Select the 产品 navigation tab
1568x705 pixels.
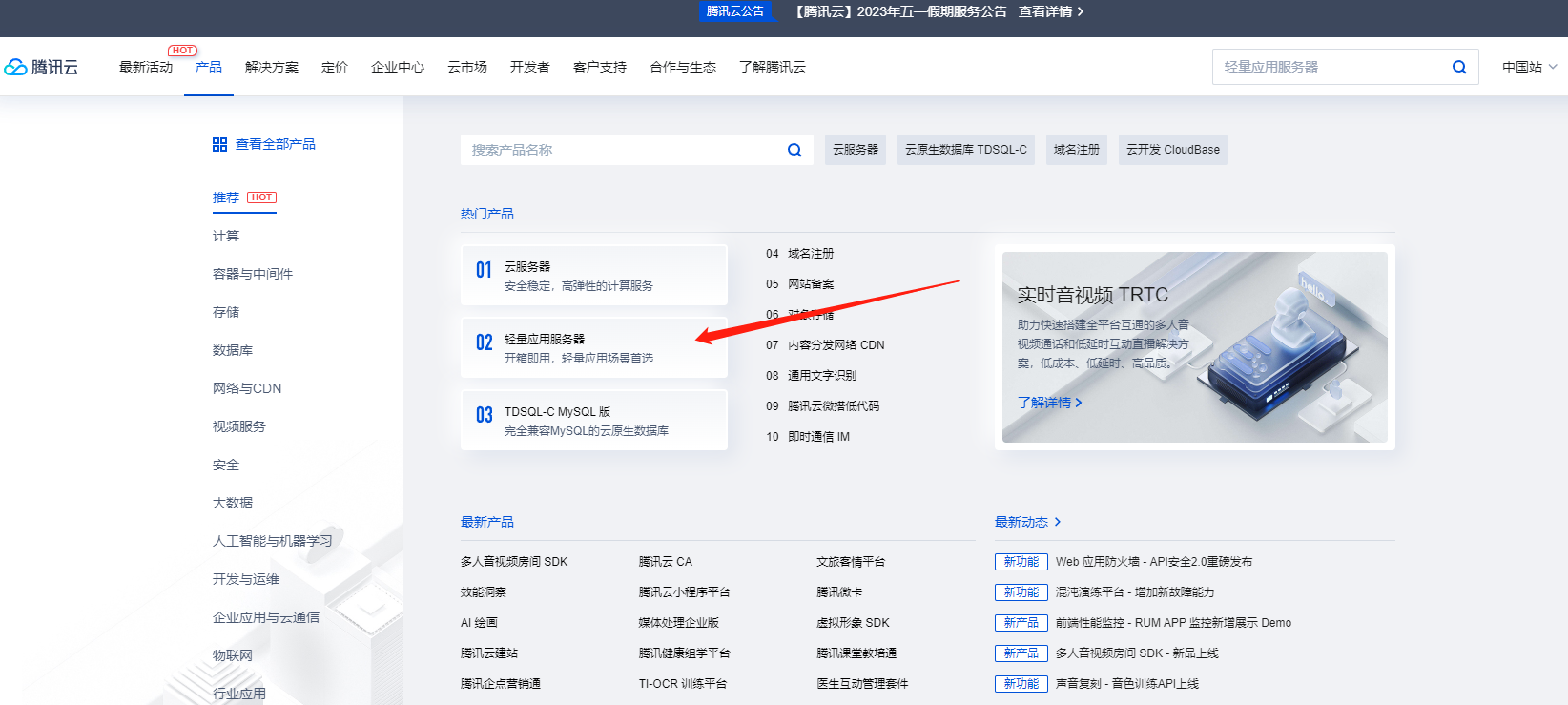pyautogui.click(x=209, y=67)
